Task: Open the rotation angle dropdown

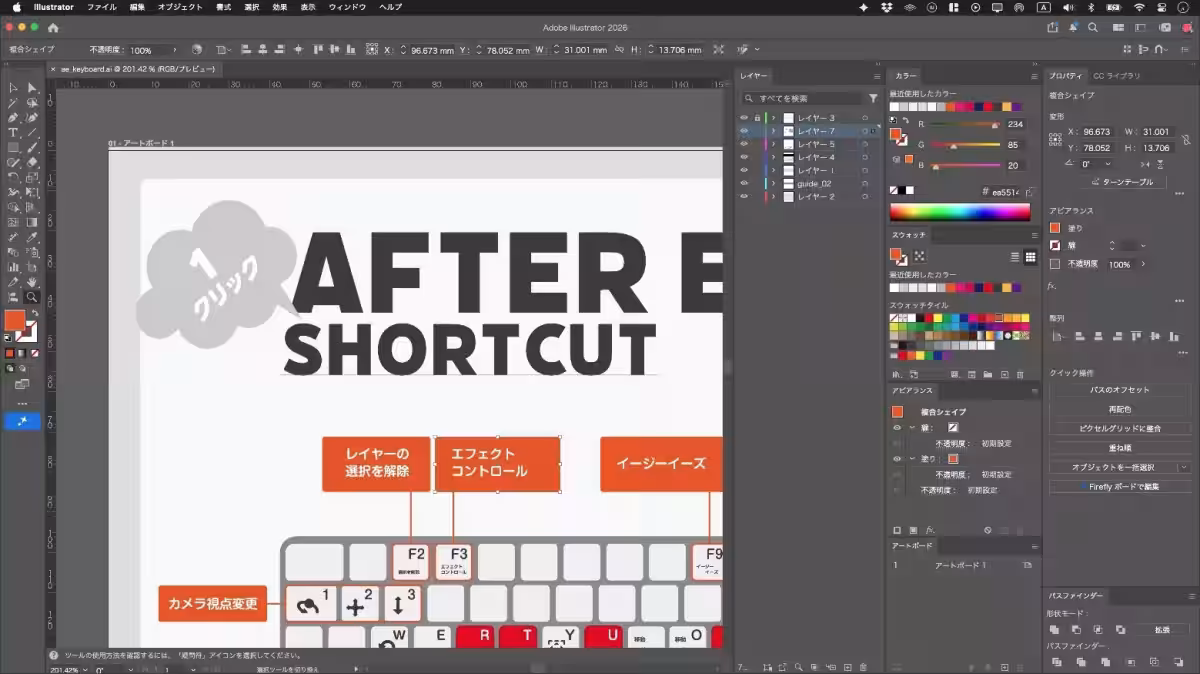Action: [x=1107, y=164]
